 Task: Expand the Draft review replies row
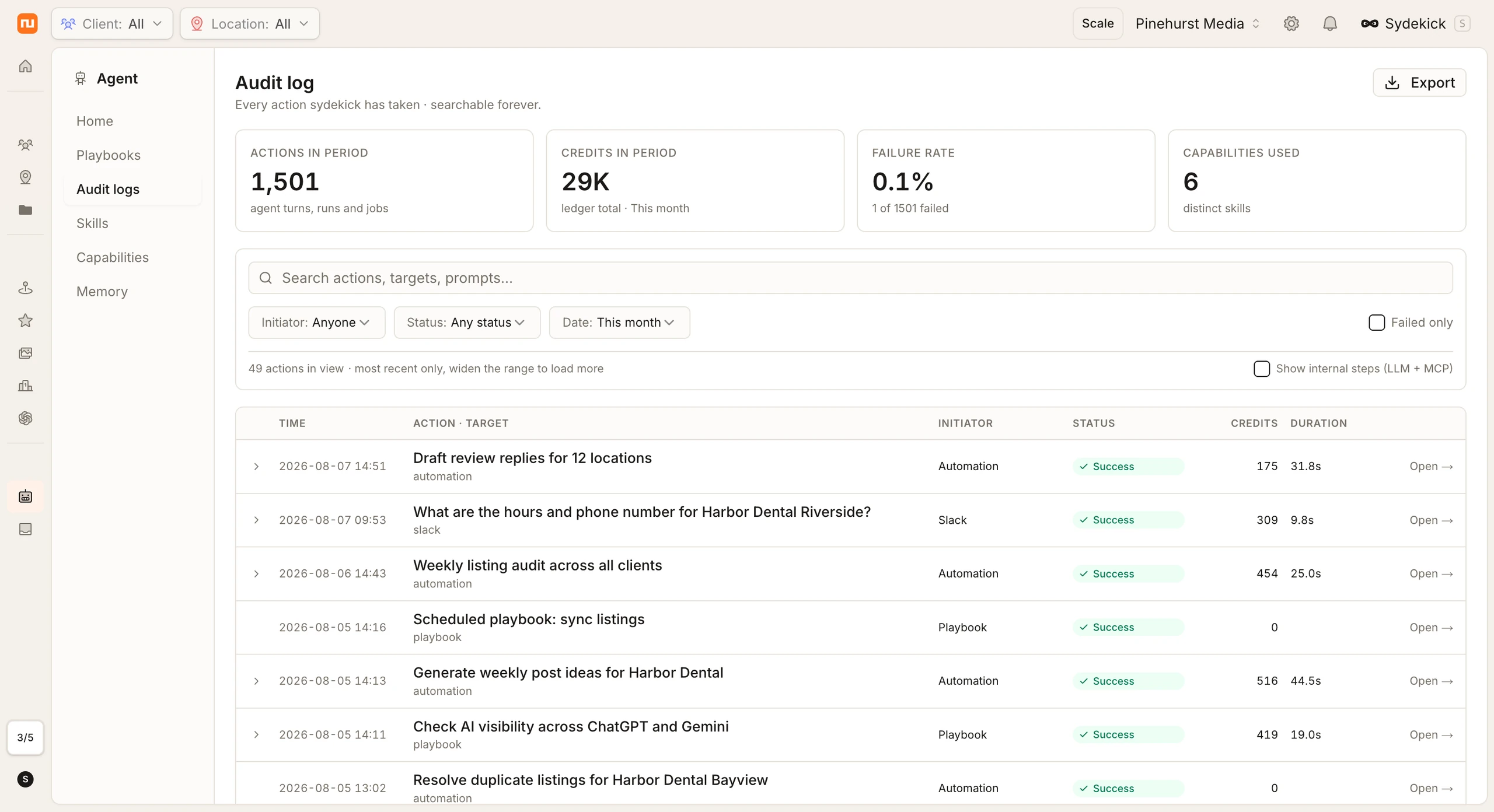pyautogui.click(x=256, y=466)
